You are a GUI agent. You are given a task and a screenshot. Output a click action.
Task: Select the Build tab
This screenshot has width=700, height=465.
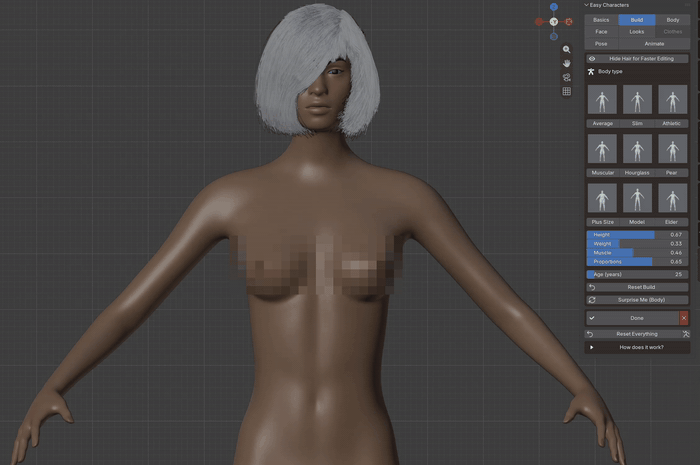637,20
